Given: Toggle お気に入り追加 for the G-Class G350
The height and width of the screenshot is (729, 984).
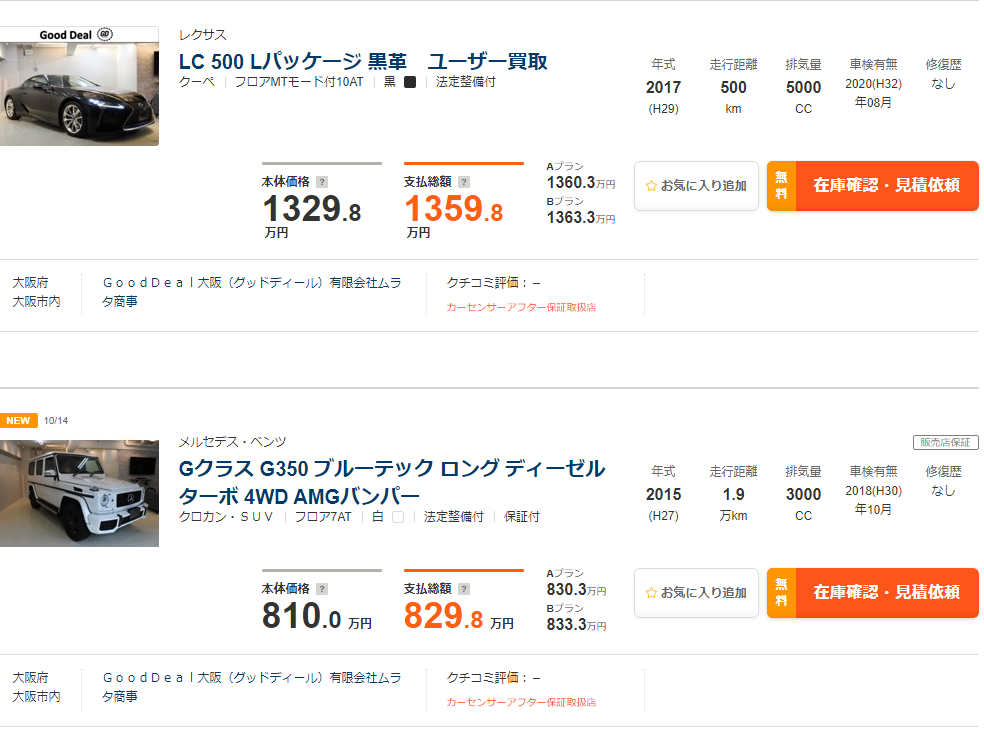Looking at the screenshot, I should (x=696, y=593).
